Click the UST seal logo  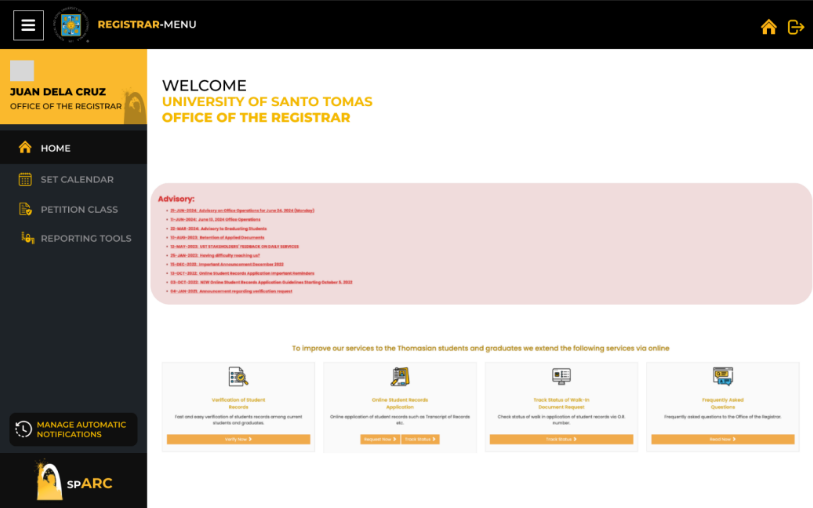click(71, 24)
